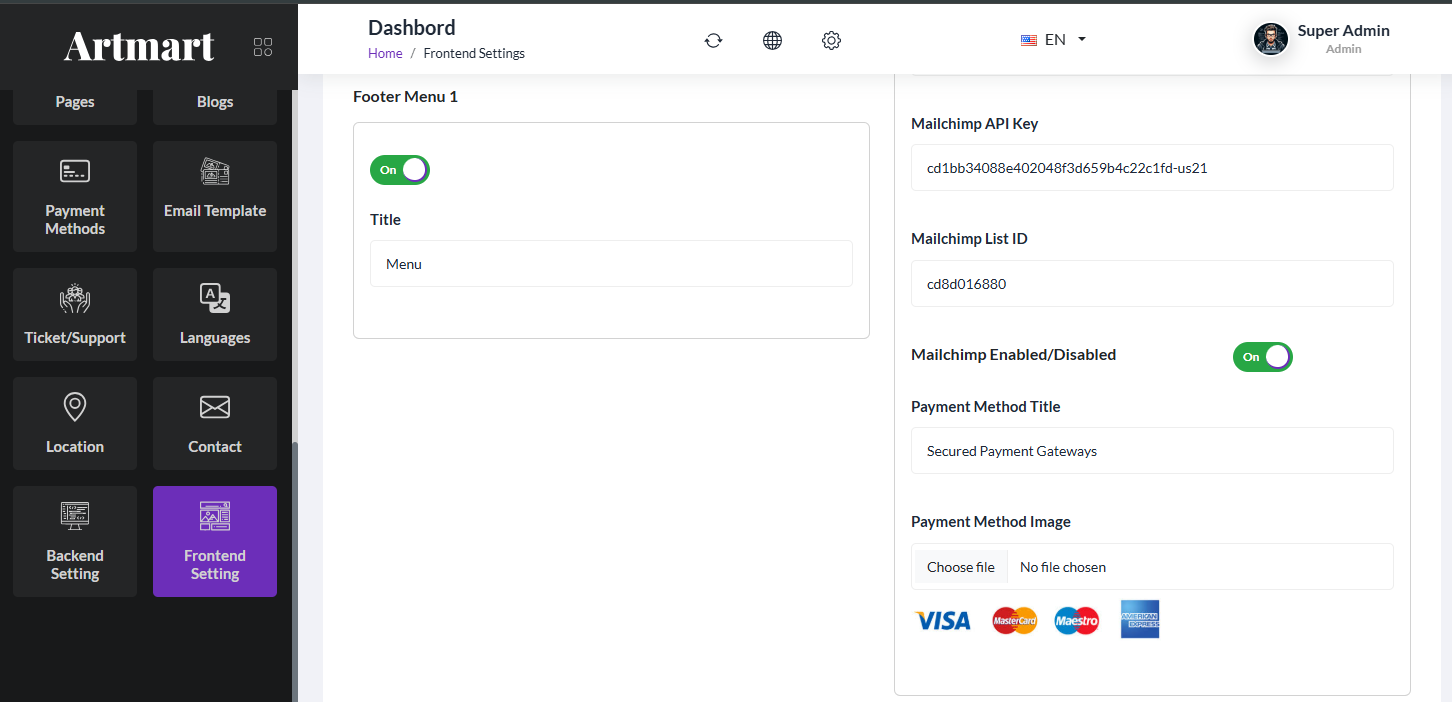Select Frontend Setting in sidebar
Image resolution: width=1452 pixels, height=702 pixels.
coord(215,541)
